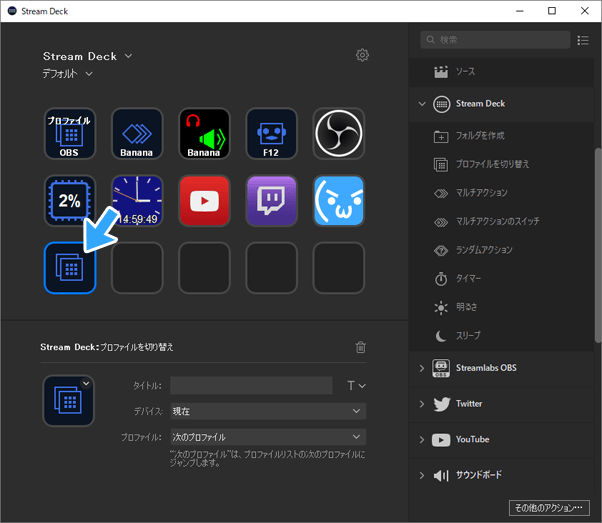The width and height of the screenshot is (602, 523).
Task: Choose プロファイルを切り替え action
Action: click(501, 164)
